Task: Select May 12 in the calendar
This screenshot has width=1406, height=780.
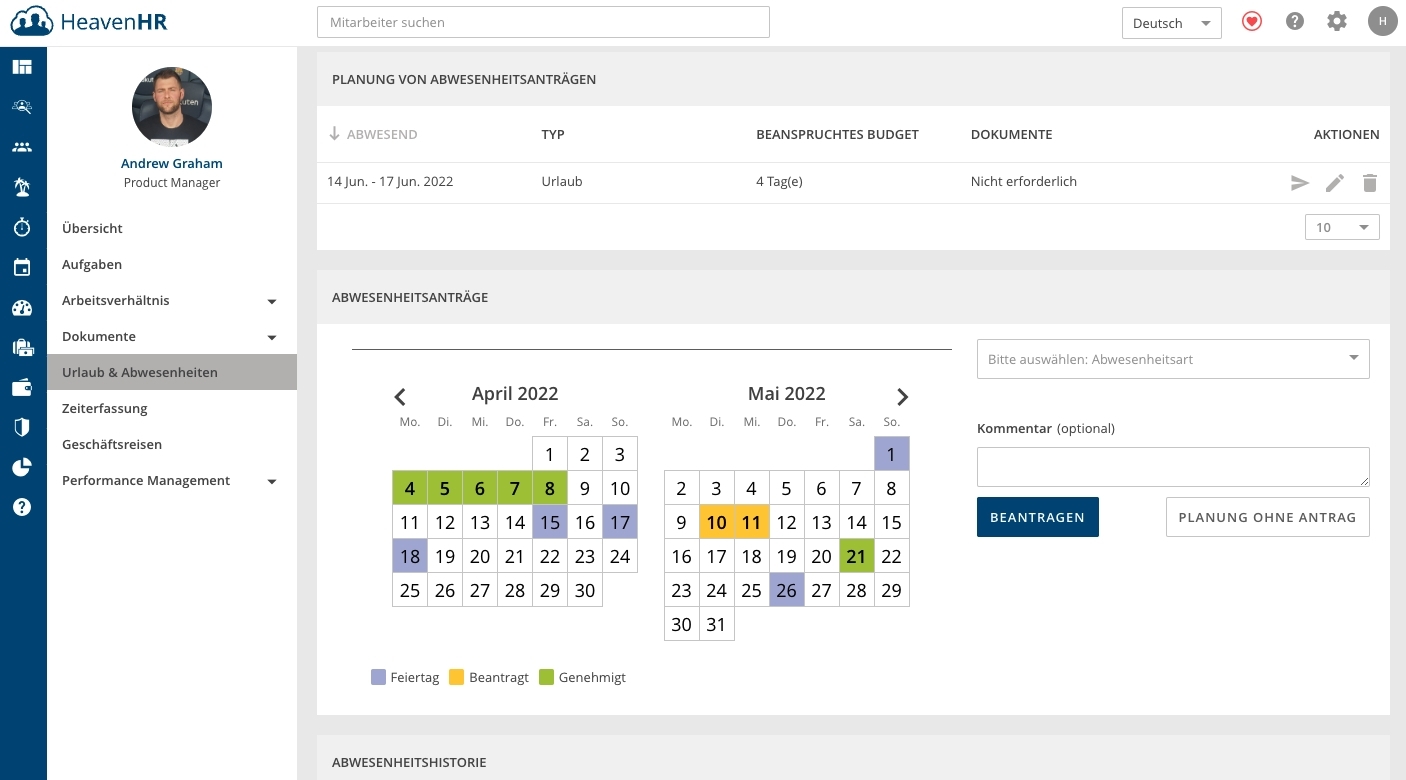Action: click(x=787, y=522)
